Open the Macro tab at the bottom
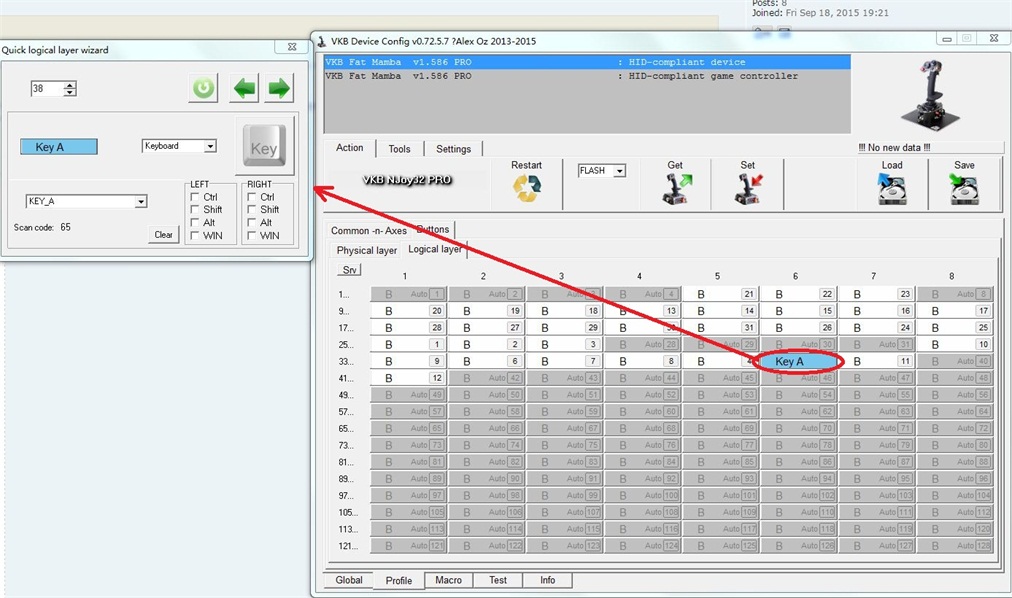This screenshot has width=1012, height=598. coord(449,580)
